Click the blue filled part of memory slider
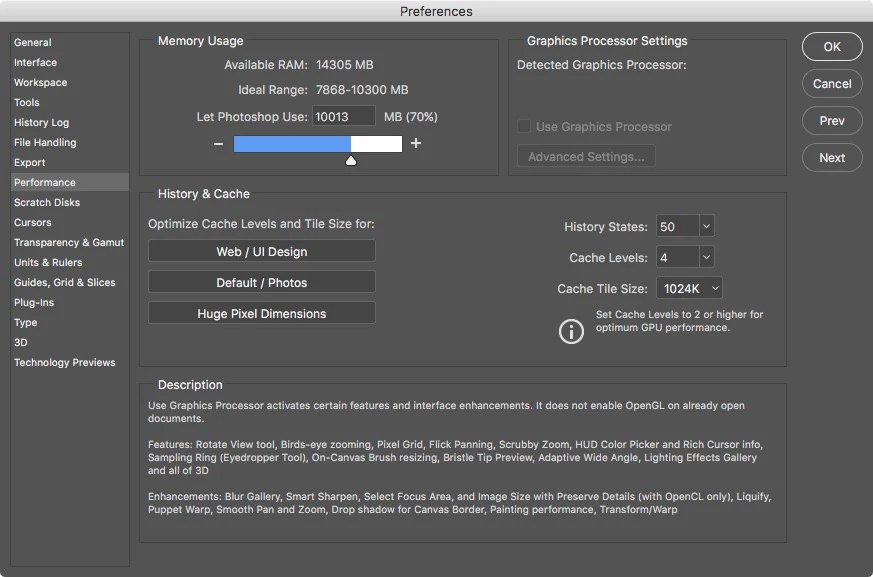This screenshot has width=873, height=577. tap(292, 144)
